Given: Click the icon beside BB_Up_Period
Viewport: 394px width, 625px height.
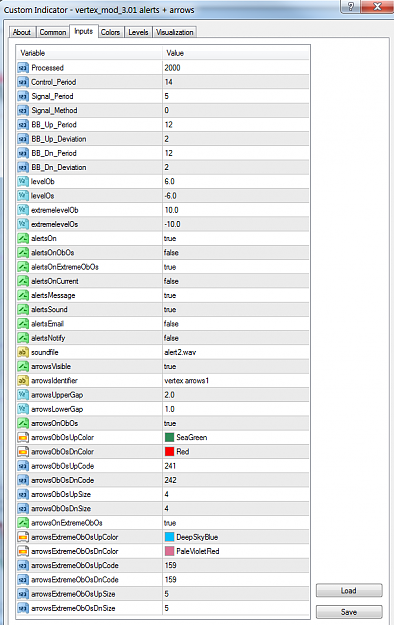Looking at the screenshot, I should 23,125.
